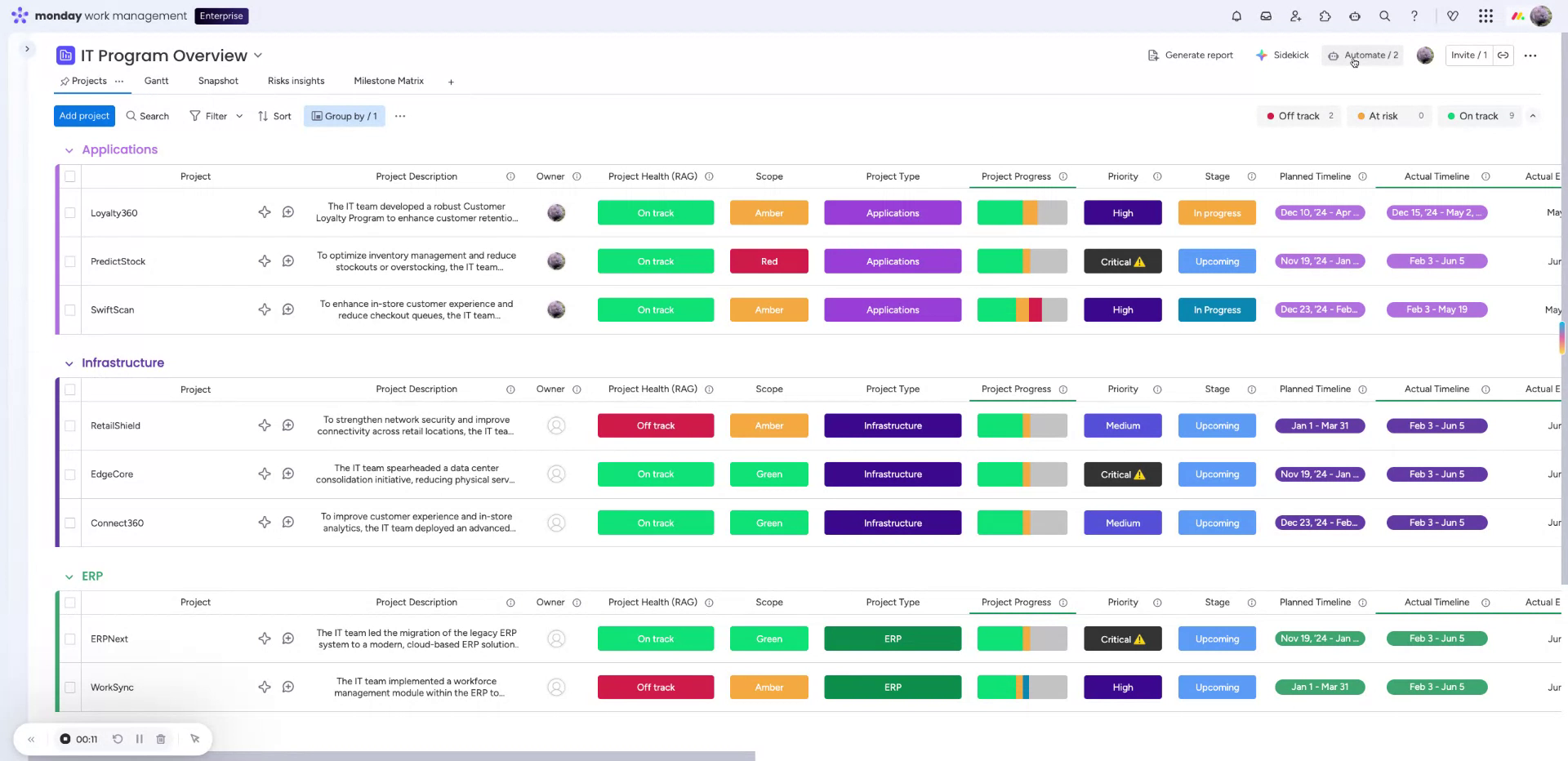Select the EdgeCore row checkbox
The height and width of the screenshot is (761, 1568).
coord(70,474)
